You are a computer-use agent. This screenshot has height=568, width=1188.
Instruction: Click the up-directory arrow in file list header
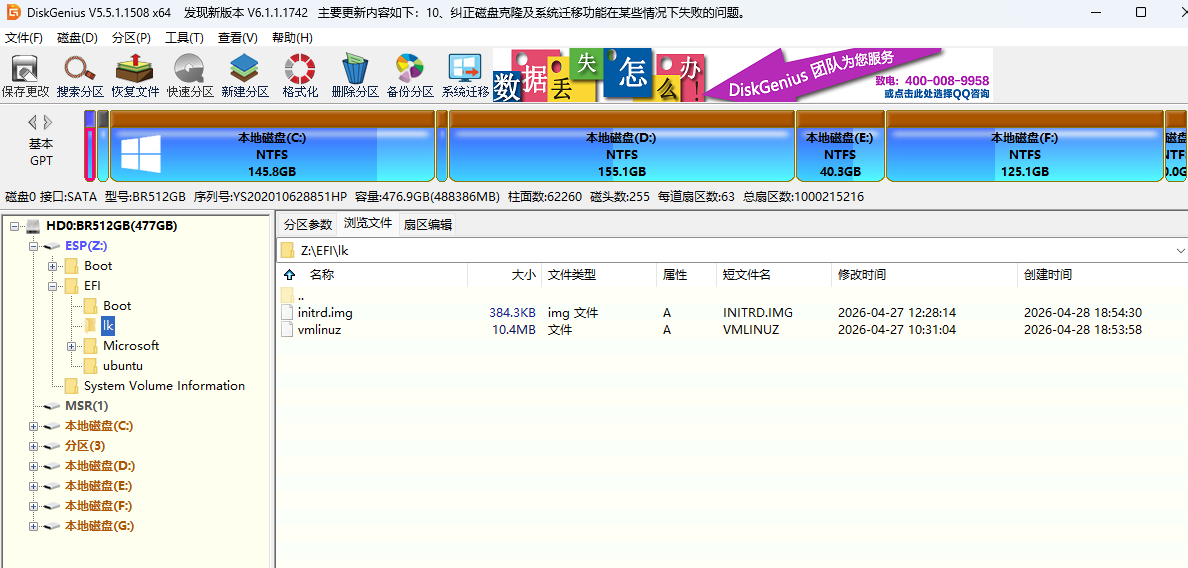pos(289,275)
